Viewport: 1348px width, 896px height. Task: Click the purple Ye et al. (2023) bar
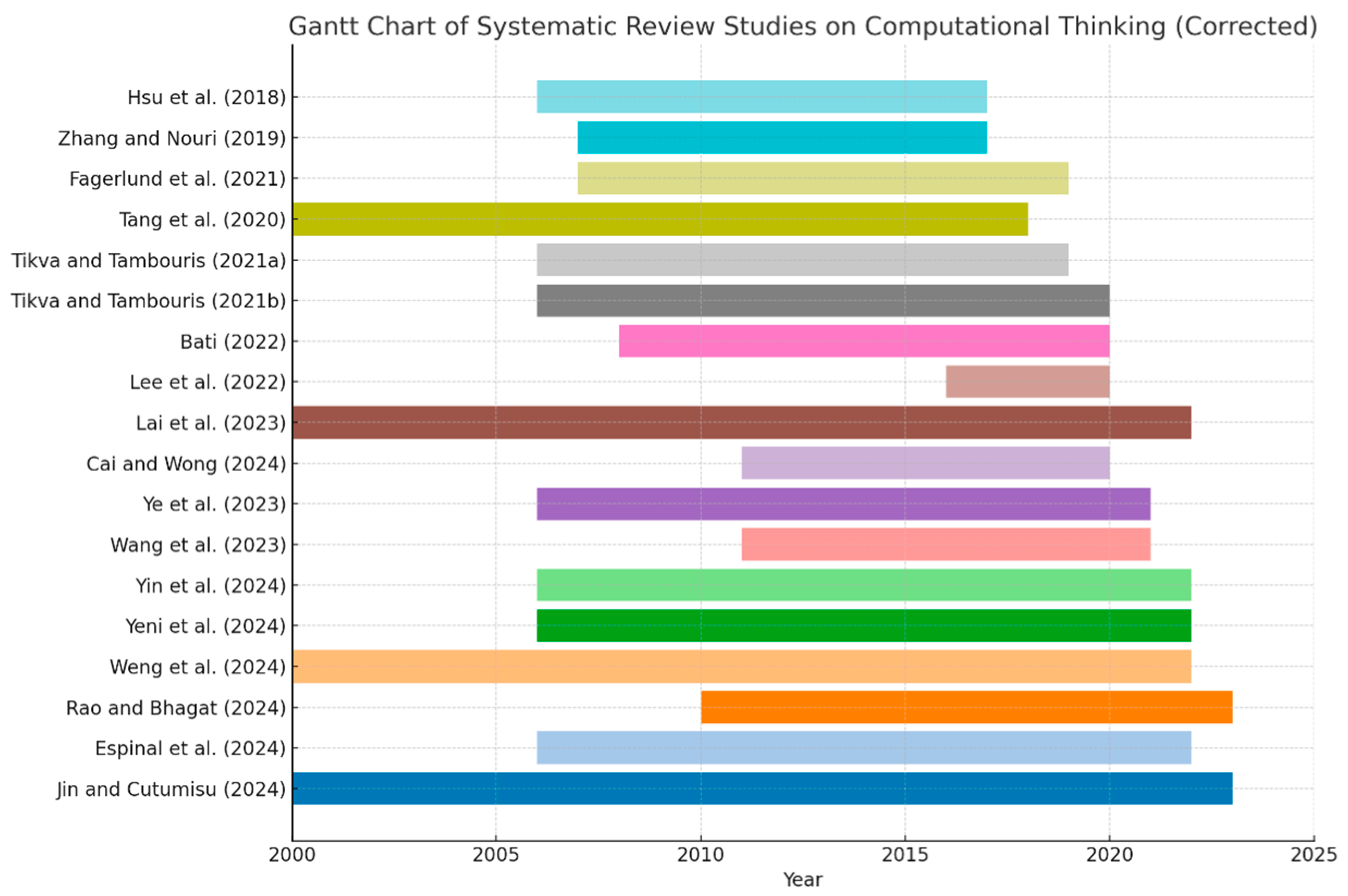pos(843,504)
